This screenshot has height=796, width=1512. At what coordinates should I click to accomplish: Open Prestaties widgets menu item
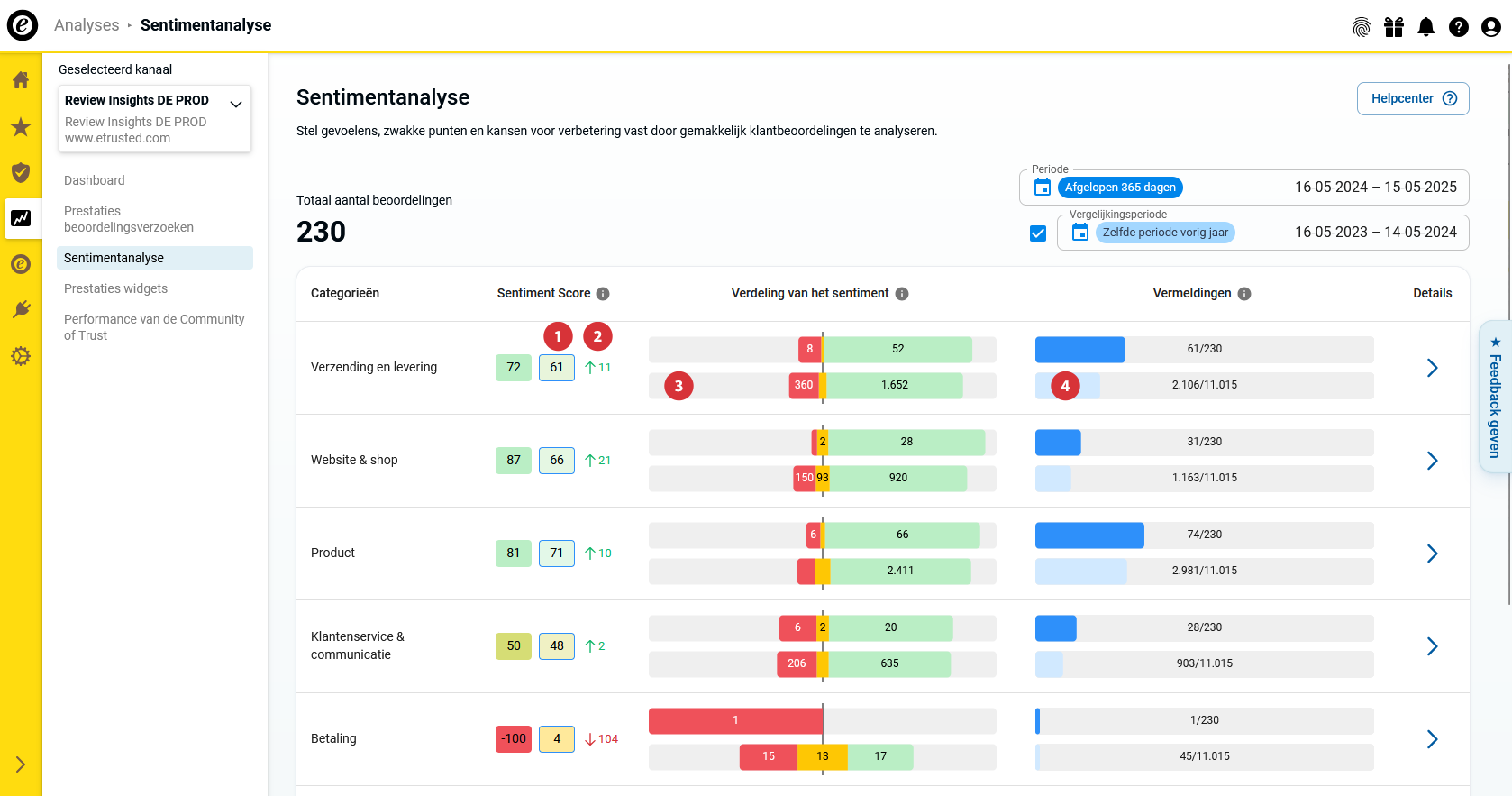115,288
